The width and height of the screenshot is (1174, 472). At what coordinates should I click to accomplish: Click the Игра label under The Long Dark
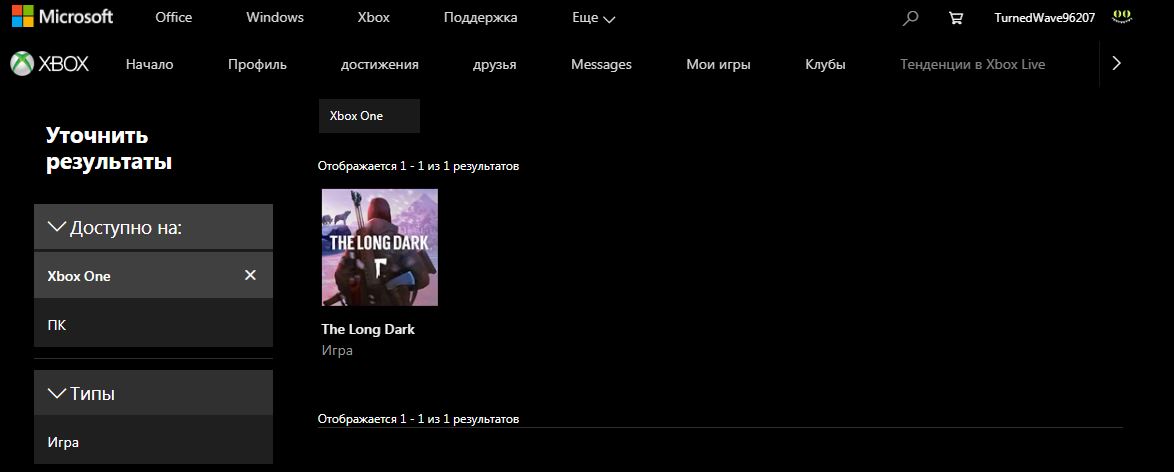click(x=337, y=350)
